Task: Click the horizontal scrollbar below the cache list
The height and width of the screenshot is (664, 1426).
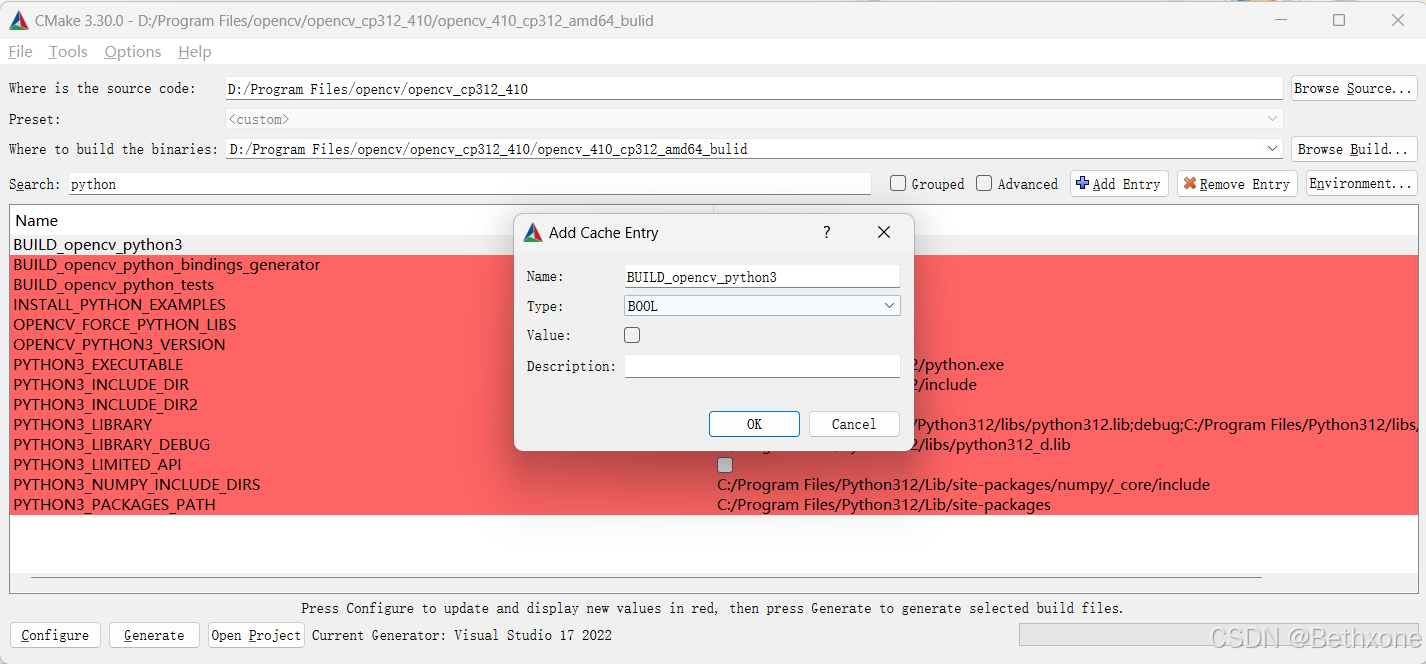Action: [x=646, y=577]
